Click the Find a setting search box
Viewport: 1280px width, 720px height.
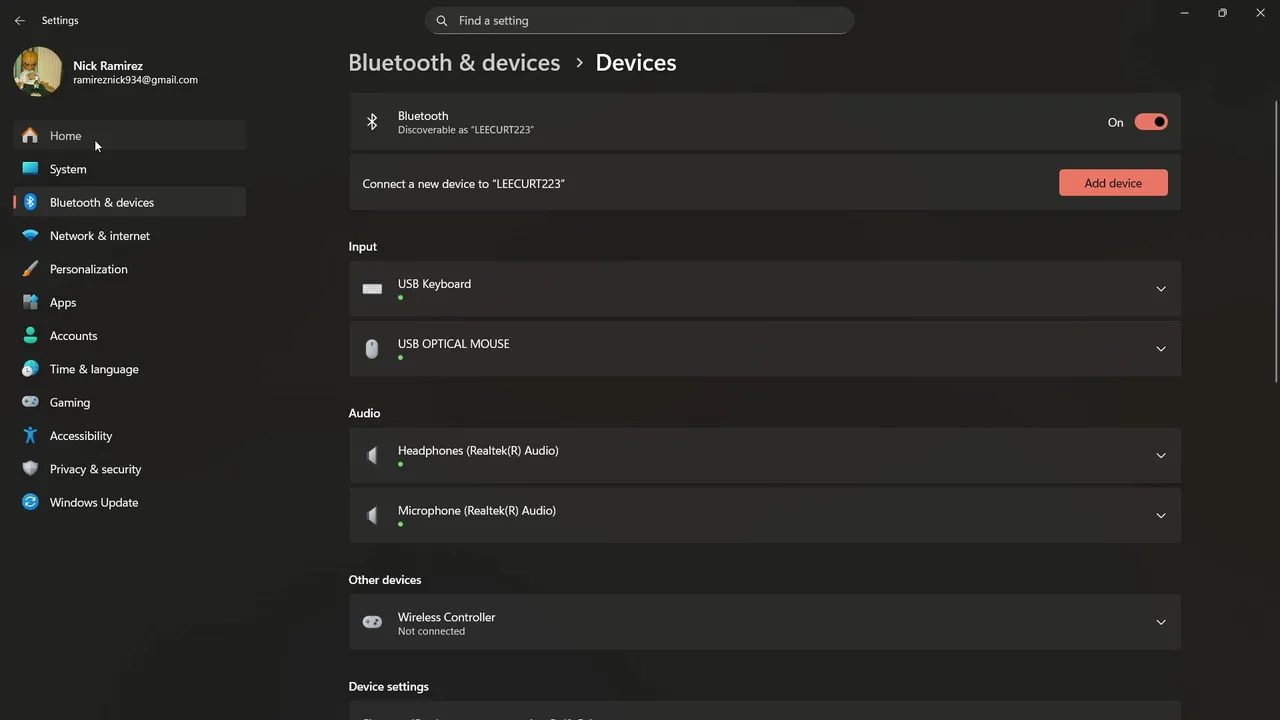pyautogui.click(x=640, y=20)
